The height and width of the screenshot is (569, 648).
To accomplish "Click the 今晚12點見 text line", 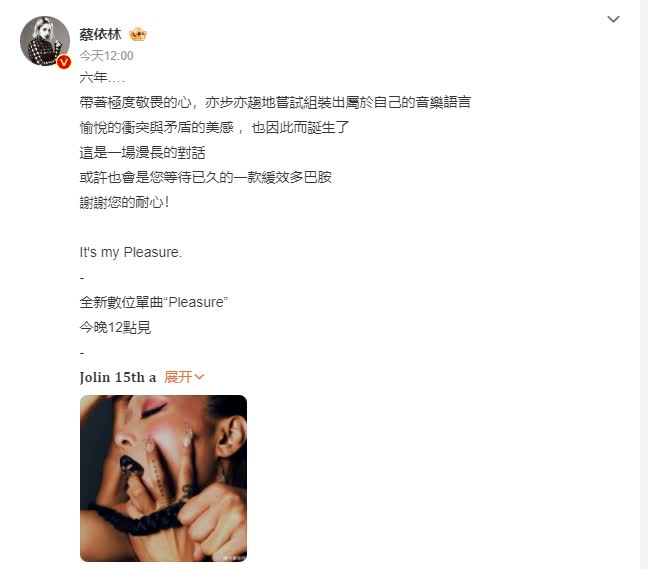I will [115, 327].
